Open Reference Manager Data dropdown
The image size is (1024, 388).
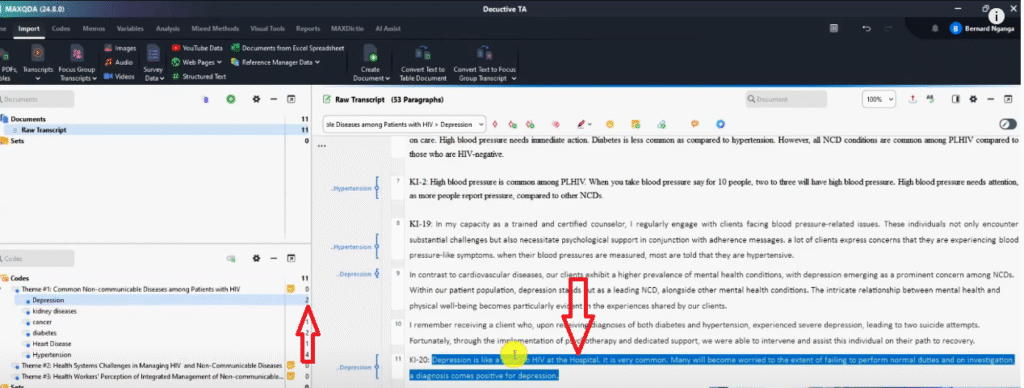click(276, 62)
